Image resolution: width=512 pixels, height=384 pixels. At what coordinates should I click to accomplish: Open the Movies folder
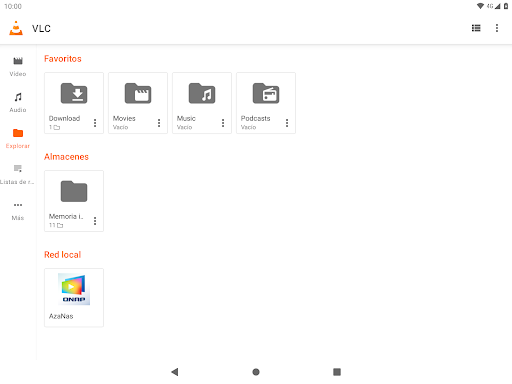tap(138, 103)
